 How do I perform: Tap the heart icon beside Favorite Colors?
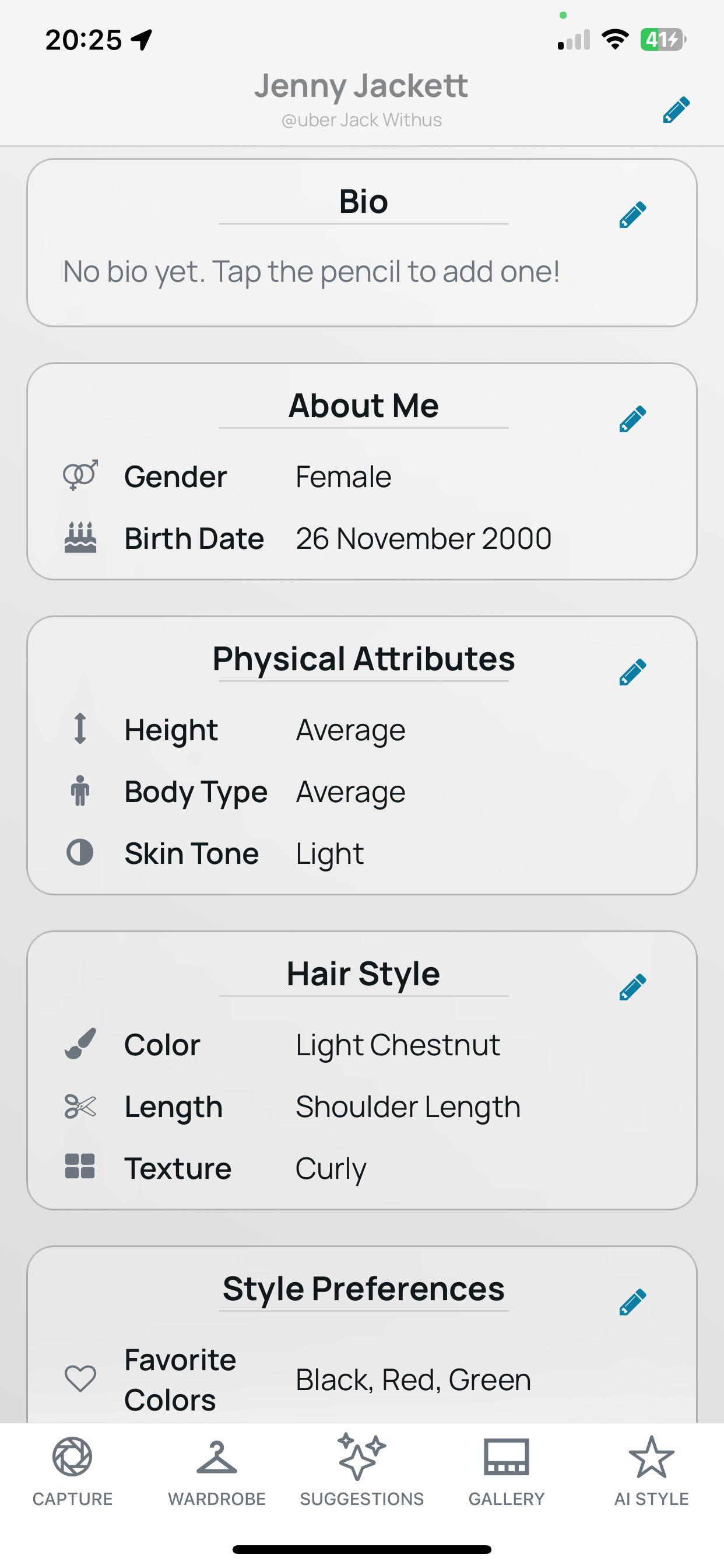coord(80,1378)
